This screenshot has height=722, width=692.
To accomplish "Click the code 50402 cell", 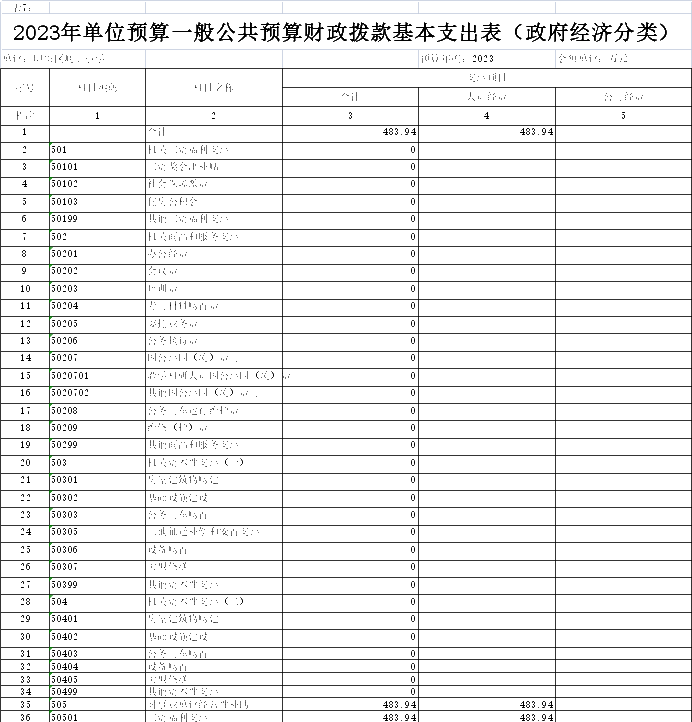I will (x=97, y=637).
